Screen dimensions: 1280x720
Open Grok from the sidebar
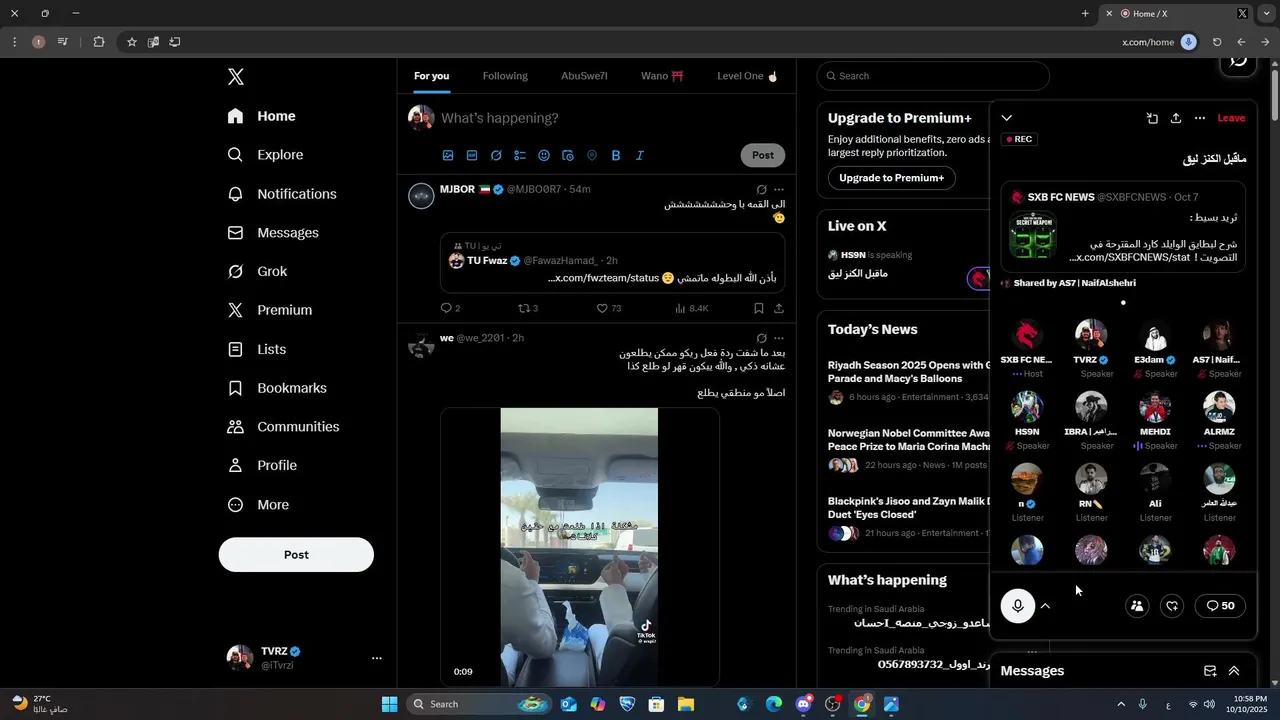pos(258,271)
